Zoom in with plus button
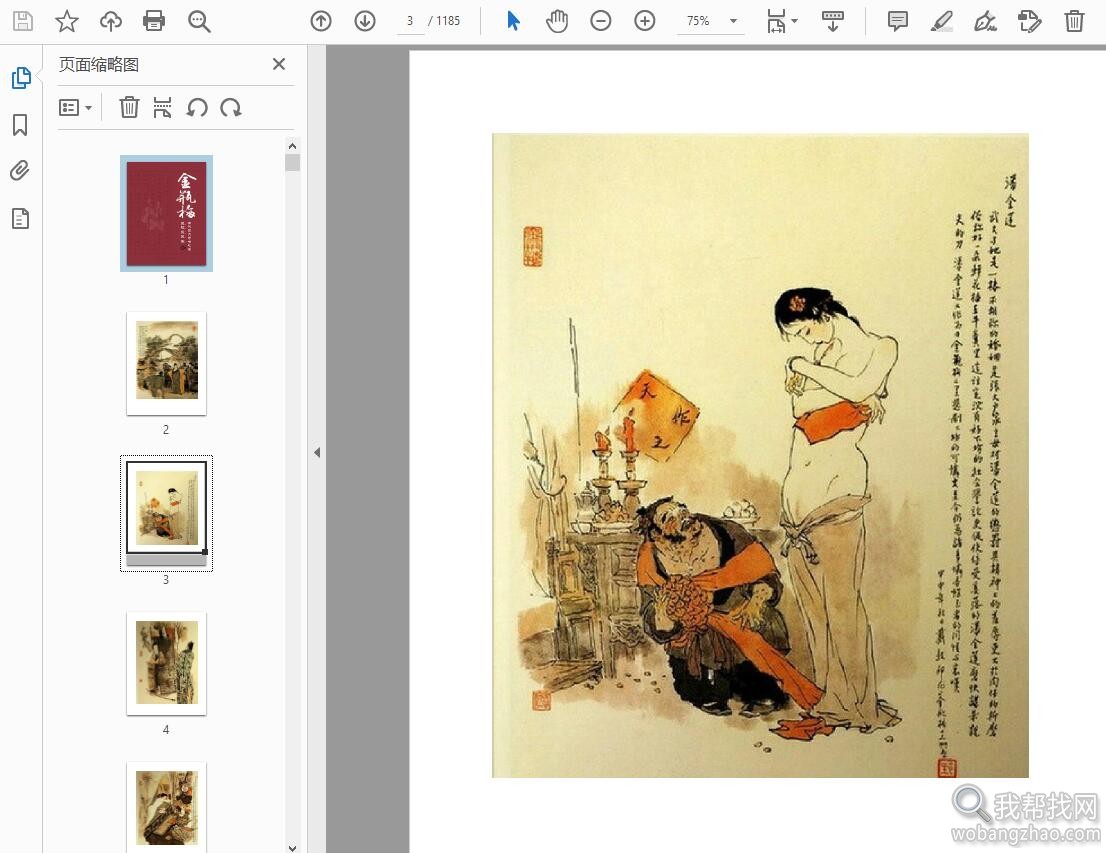 [645, 21]
